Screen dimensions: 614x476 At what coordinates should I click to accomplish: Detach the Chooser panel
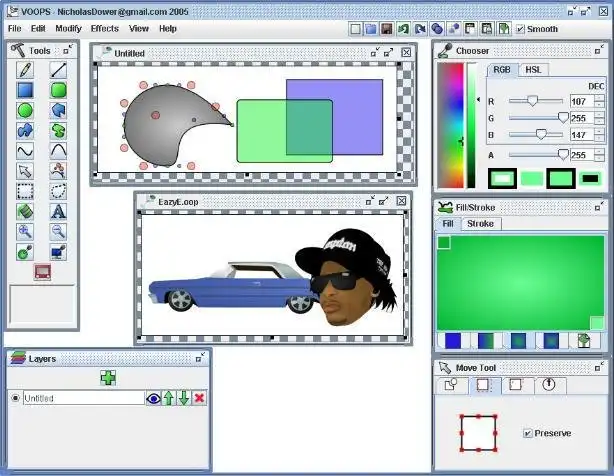tap(599, 50)
